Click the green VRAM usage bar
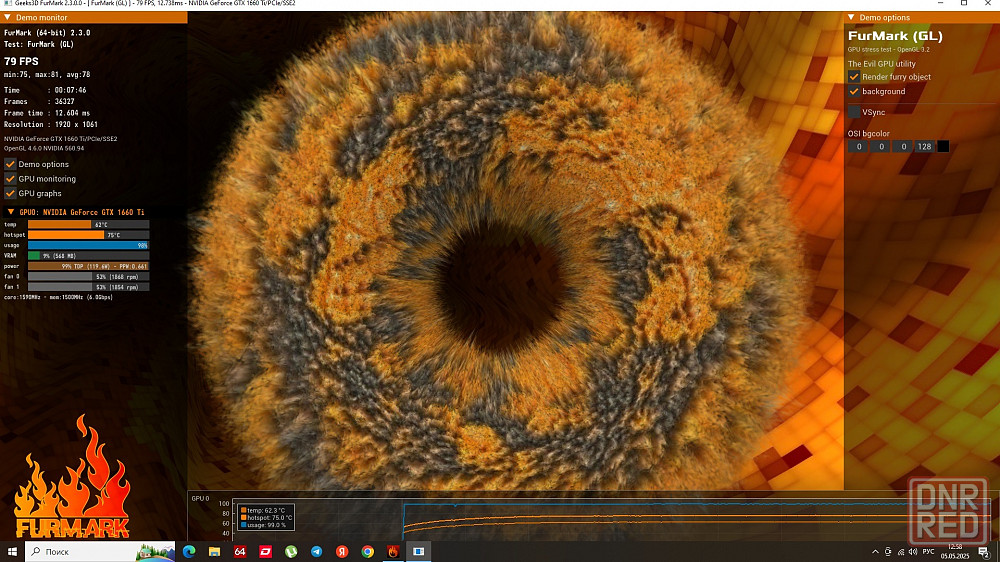This screenshot has width=1000, height=562. [88, 256]
